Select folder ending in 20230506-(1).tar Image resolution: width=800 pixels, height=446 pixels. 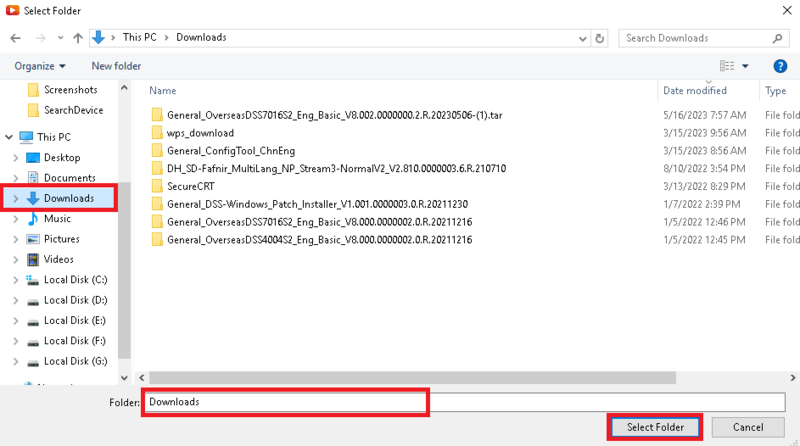coord(335,115)
